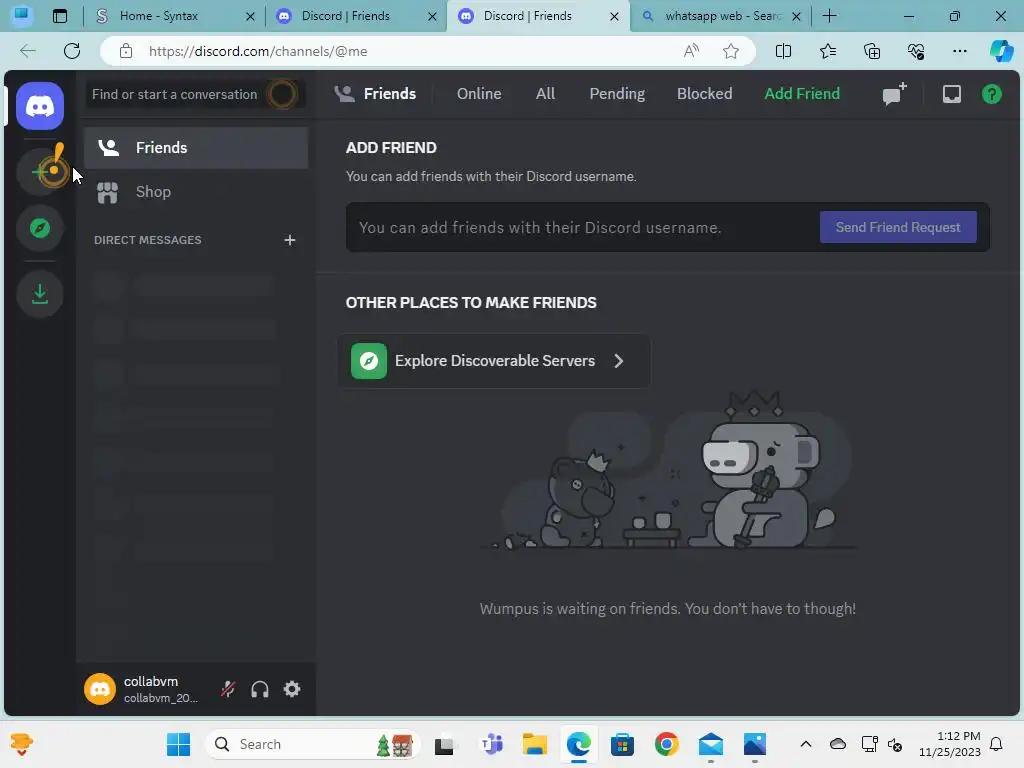
Task: Show hidden system tray icons
Action: click(x=806, y=744)
